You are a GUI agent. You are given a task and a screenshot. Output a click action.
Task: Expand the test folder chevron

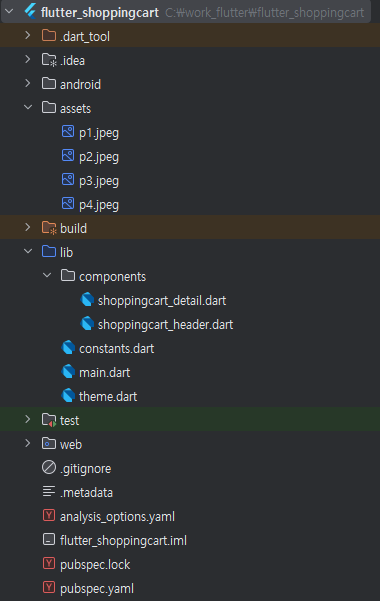(28, 420)
